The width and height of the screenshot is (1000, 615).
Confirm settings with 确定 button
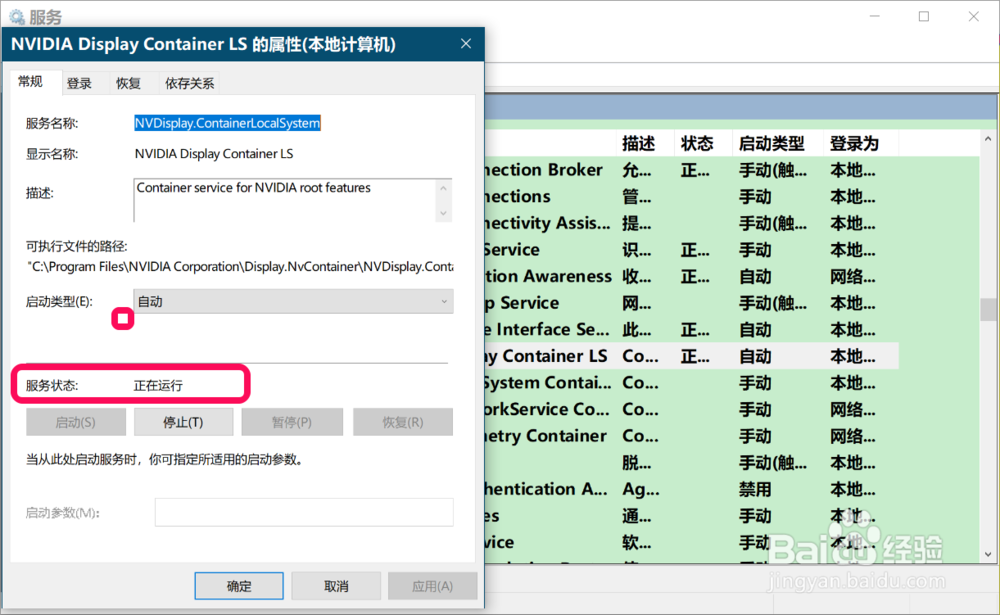point(239,586)
